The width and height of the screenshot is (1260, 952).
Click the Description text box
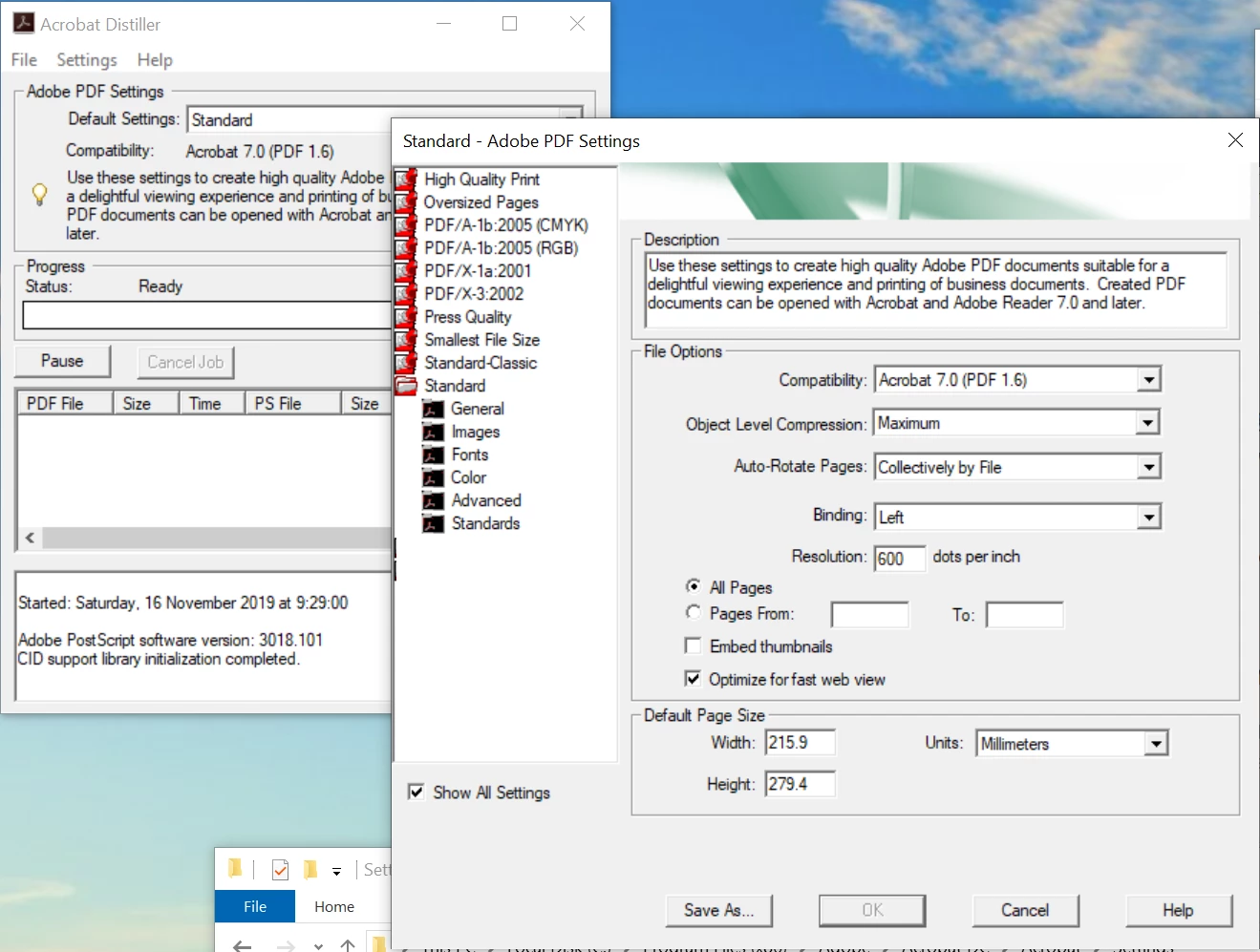click(936, 290)
